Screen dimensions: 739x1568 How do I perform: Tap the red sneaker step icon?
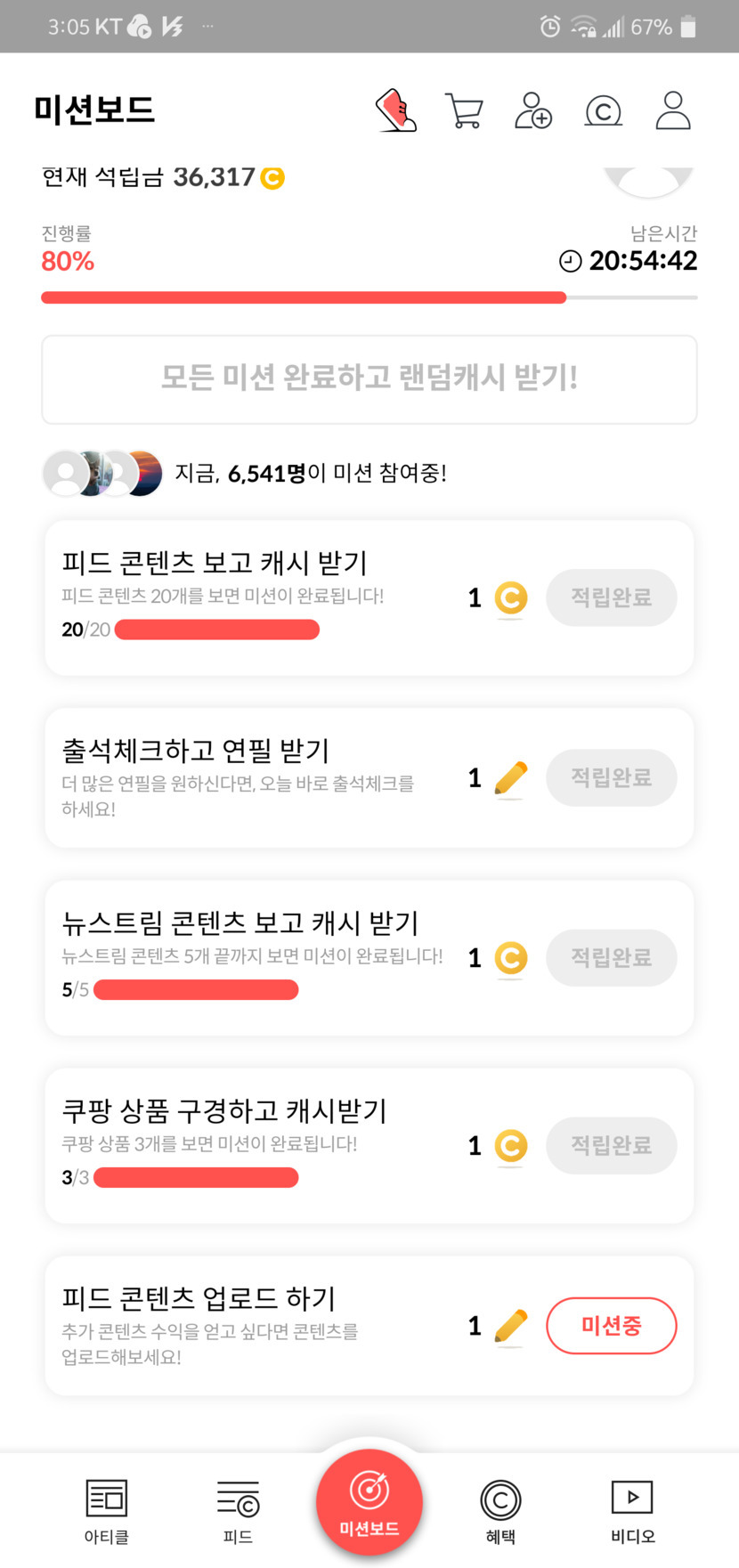coord(396,110)
